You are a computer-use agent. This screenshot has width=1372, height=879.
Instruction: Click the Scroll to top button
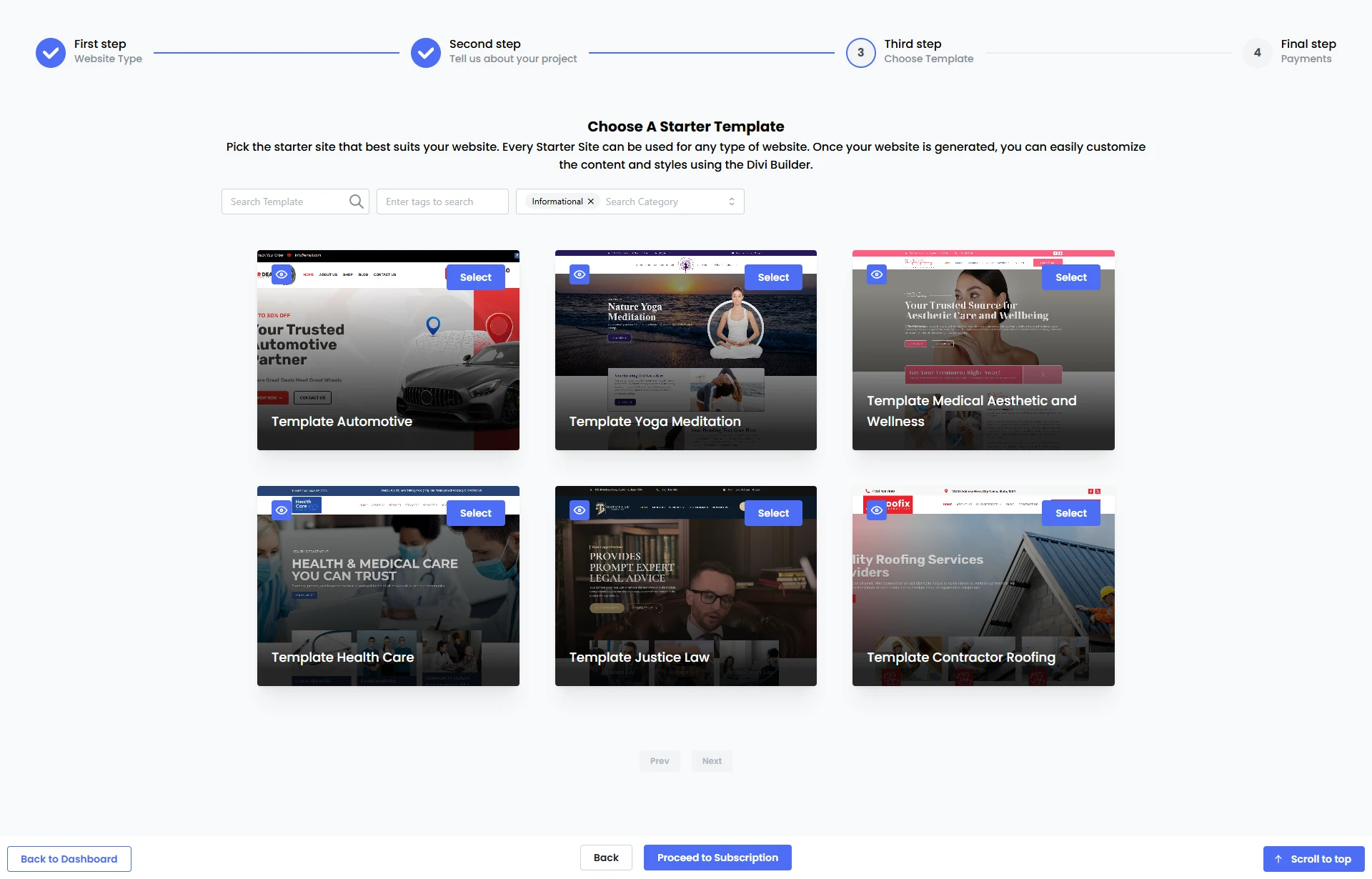tap(1313, 859)
